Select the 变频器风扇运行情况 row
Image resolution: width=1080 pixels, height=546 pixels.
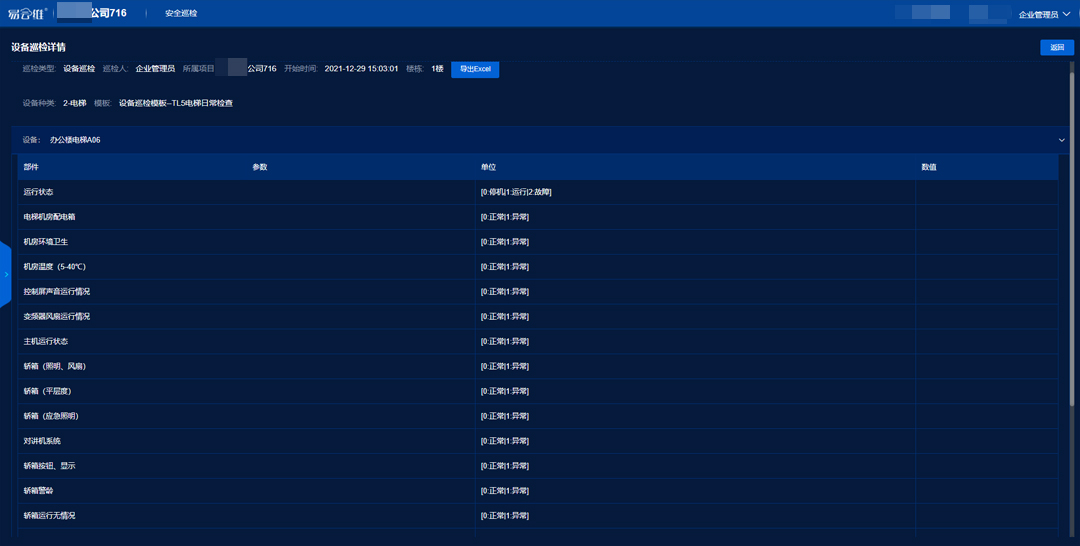pos(56,316)
